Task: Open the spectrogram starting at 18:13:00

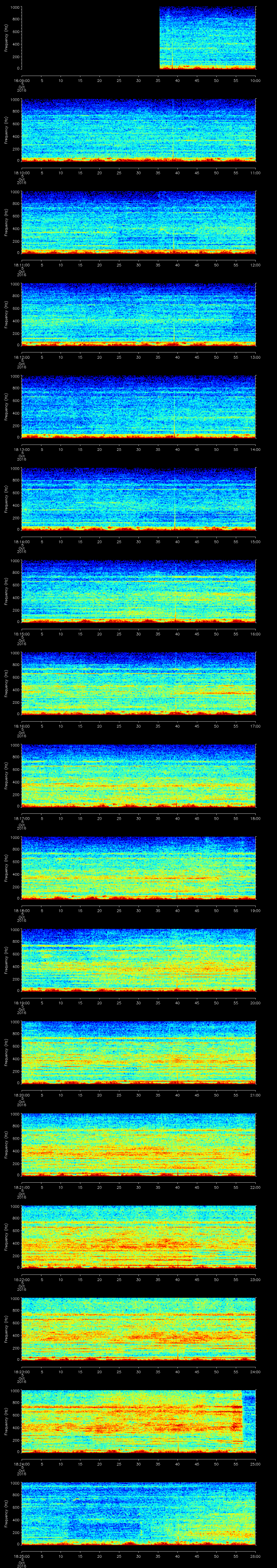Action: tap(139, 407)
